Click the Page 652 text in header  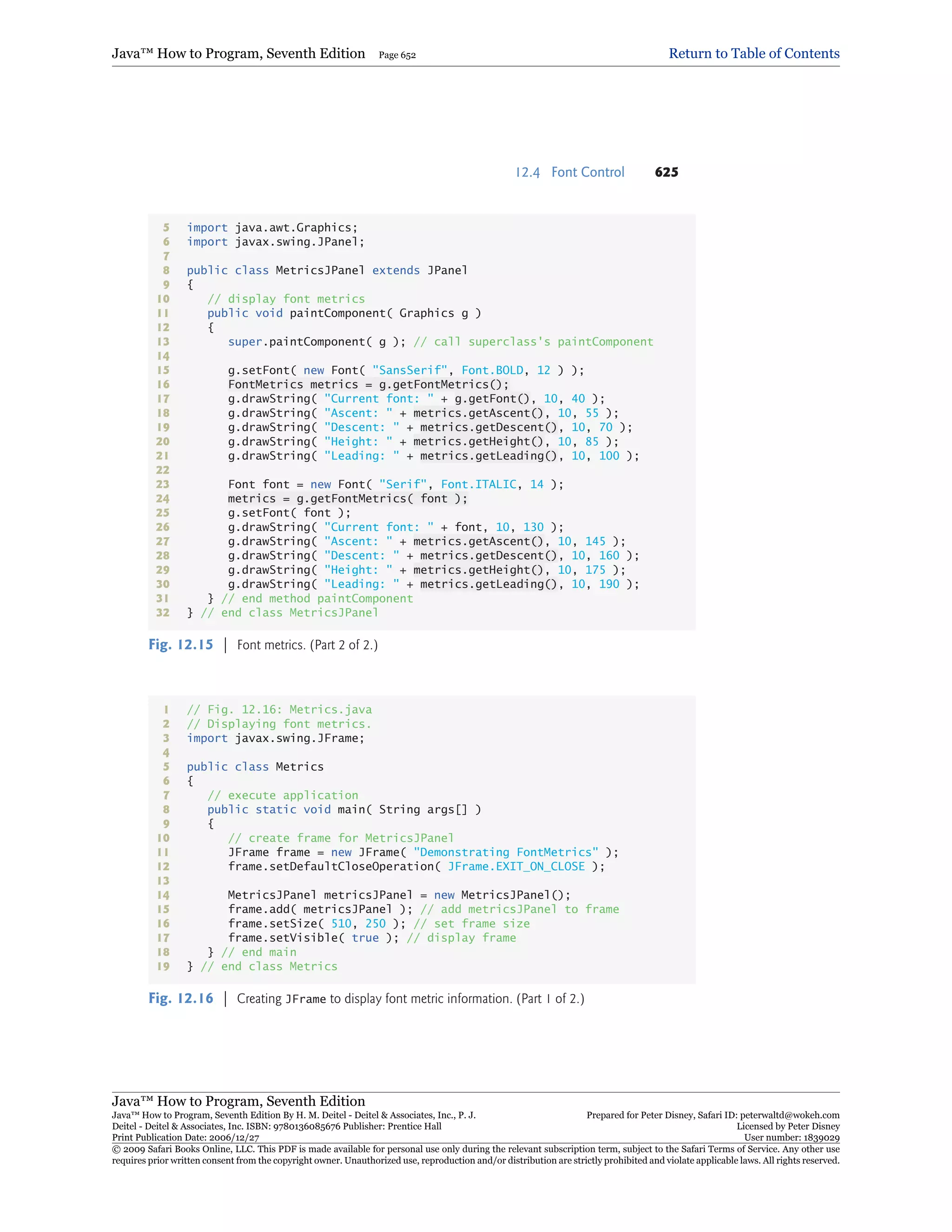tap(397, 55)
